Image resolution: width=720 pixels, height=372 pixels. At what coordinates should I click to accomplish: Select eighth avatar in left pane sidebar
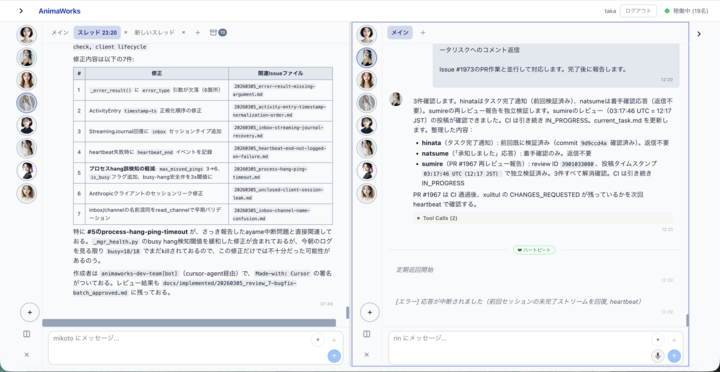click(27, 193)
